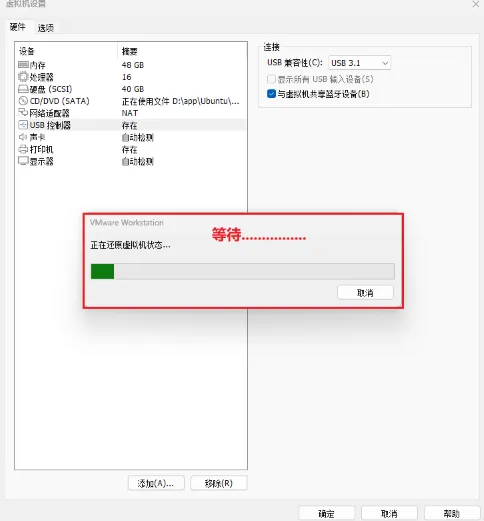Viewport: 484px width, 521px height.
Task: Switch to the 选项 (Options) tab
Action: point(46,28)
